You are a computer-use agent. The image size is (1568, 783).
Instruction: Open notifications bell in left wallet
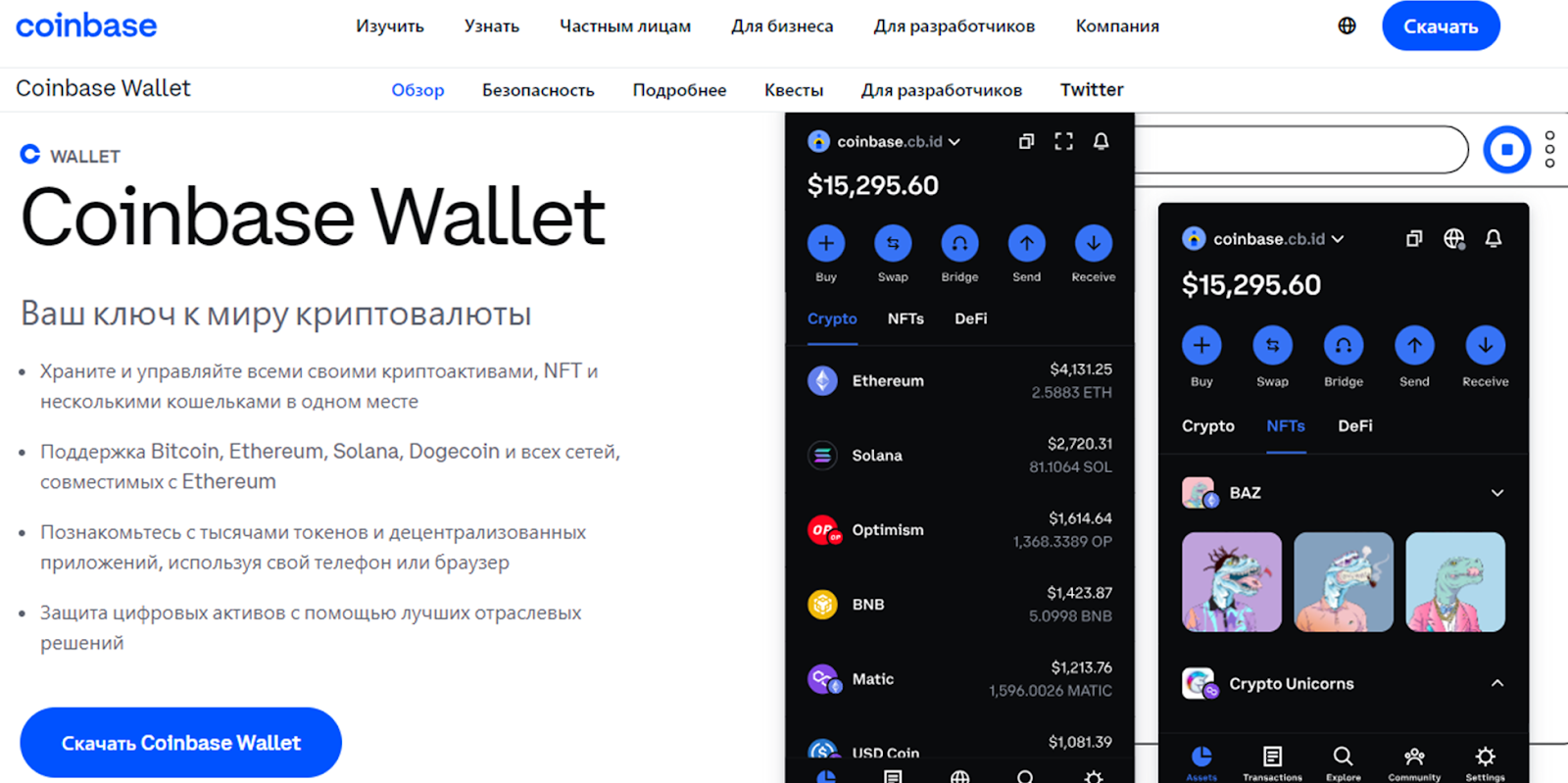(1101, 142)
